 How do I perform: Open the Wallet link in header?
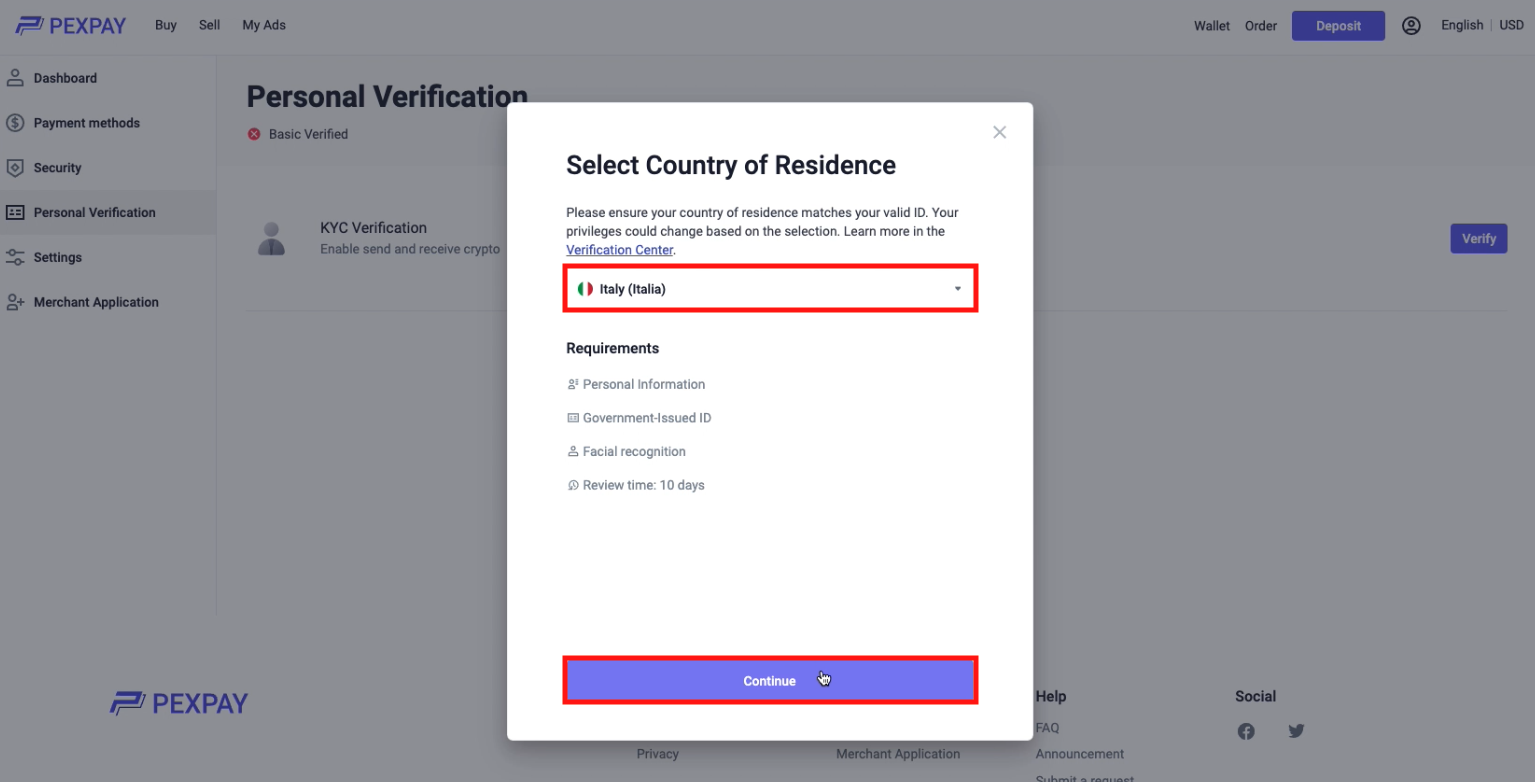tap(1211, 26)
